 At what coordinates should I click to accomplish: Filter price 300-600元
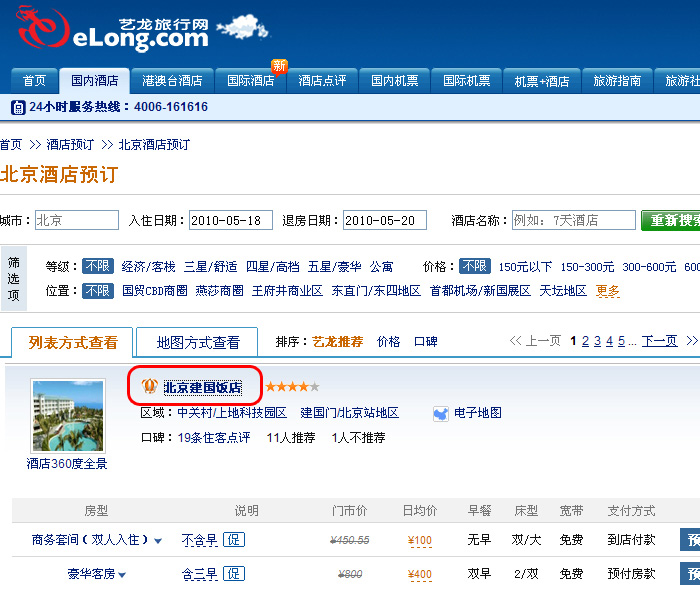[x=650, y=267]
